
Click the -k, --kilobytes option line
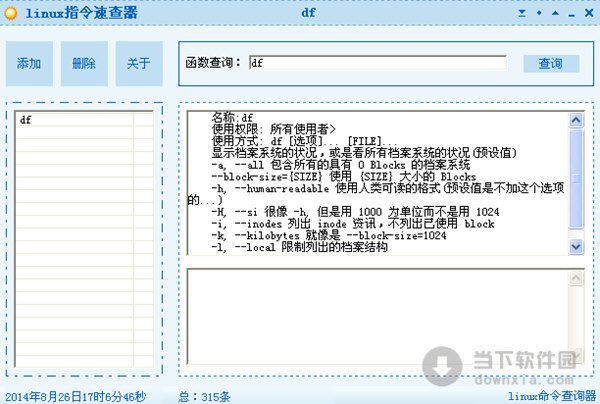tap(329, 235)
